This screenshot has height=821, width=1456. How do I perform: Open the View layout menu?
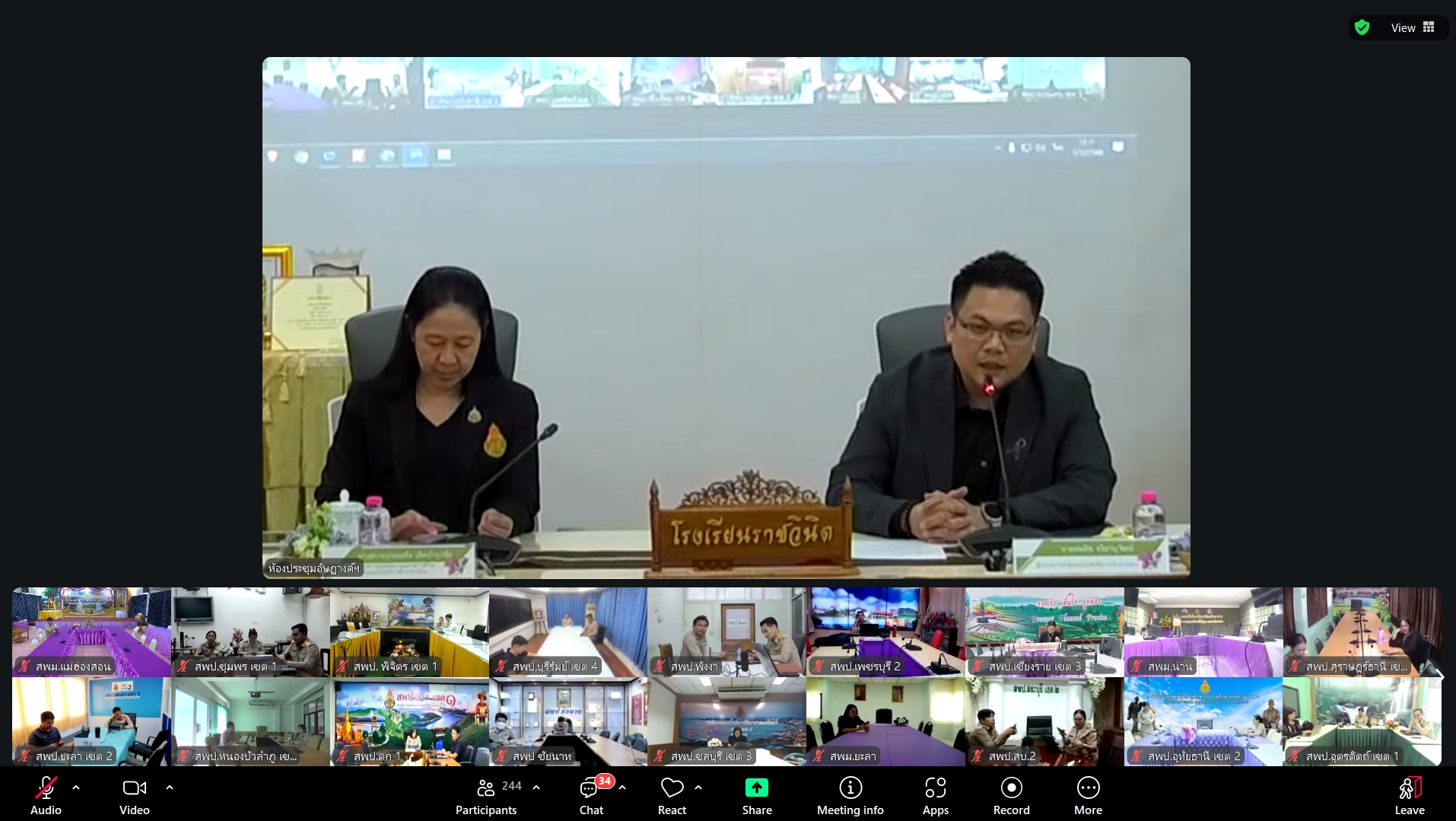tap(1412, 28)
